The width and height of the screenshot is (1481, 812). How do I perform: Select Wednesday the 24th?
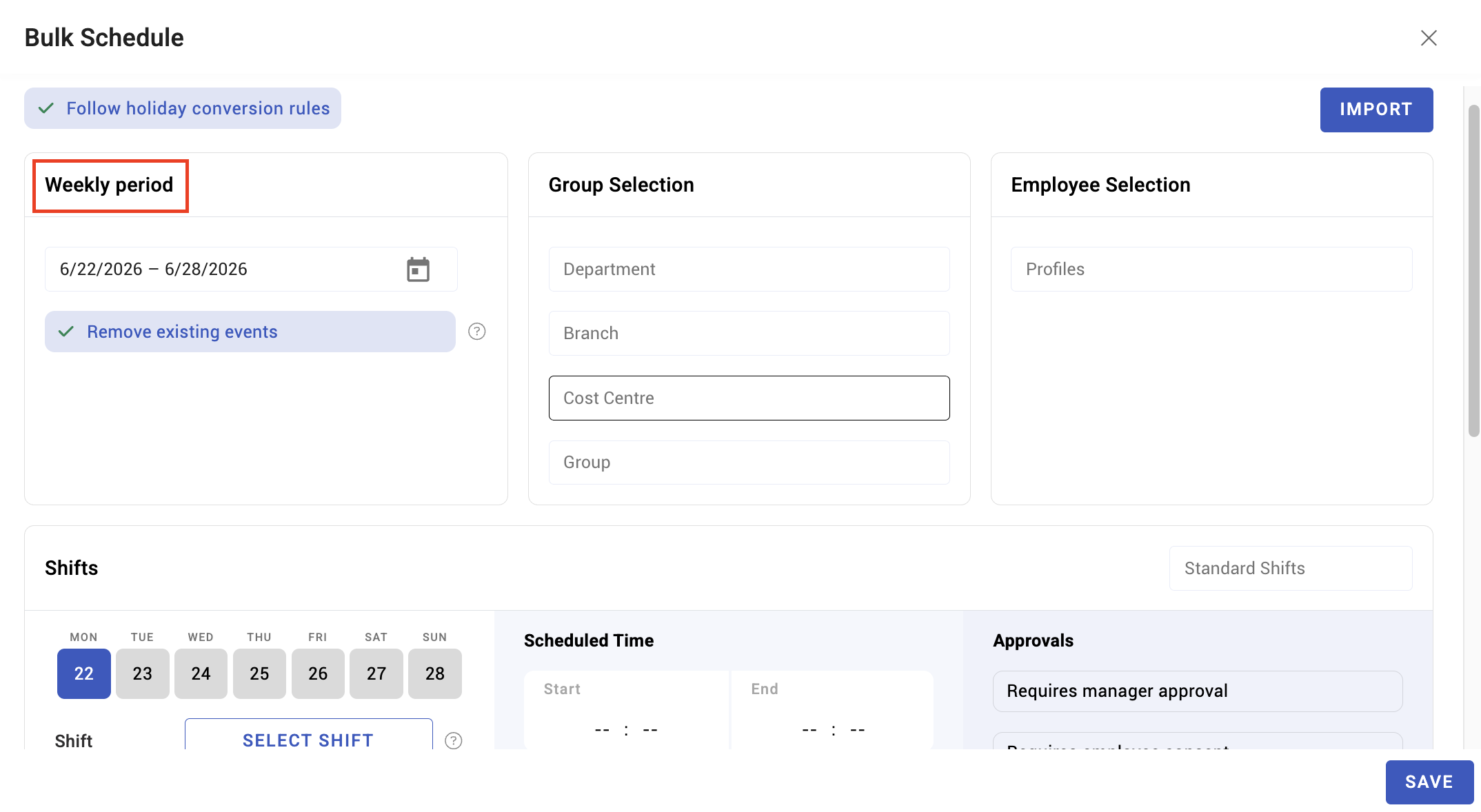201,673
